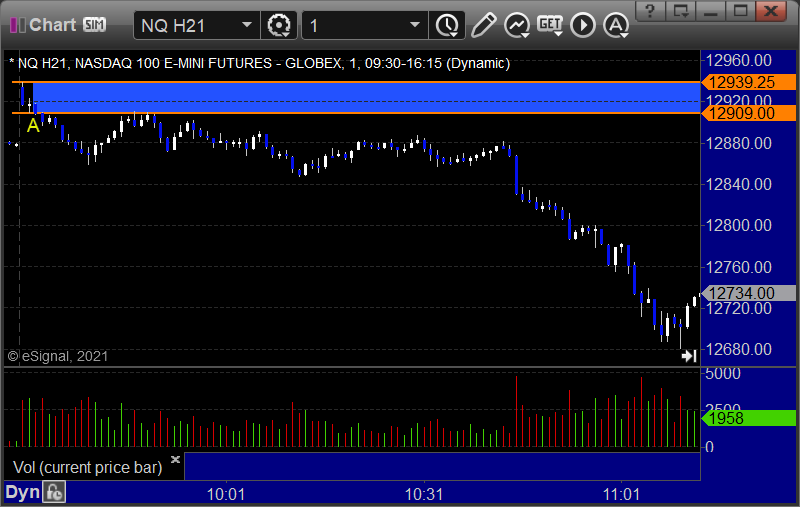The height and width of the screenshot is (507, 800).
Task: Click the Chart window color icon
Action: (x=17, y=24)
